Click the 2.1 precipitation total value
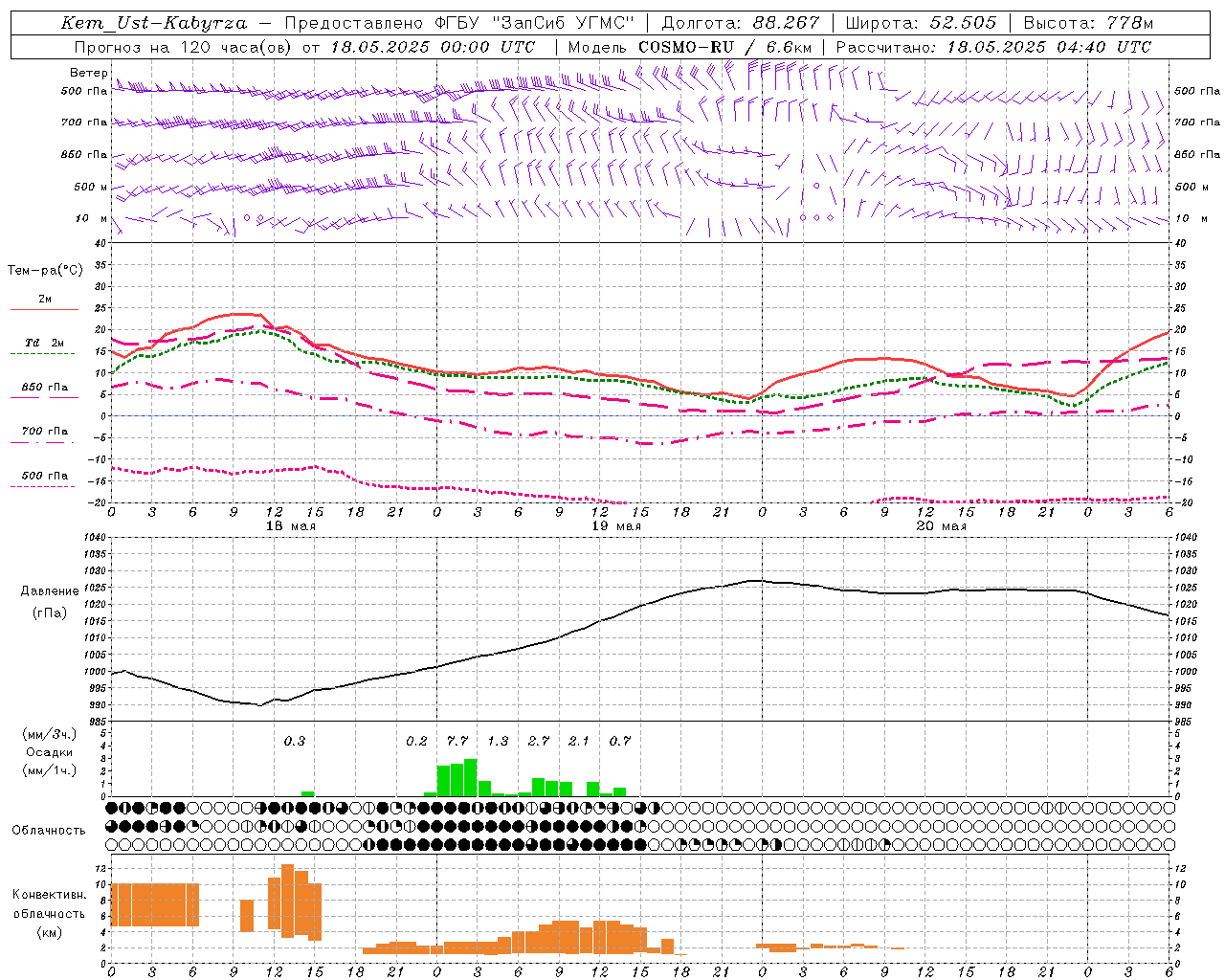 pyautogui.click(x=579, y=741)
